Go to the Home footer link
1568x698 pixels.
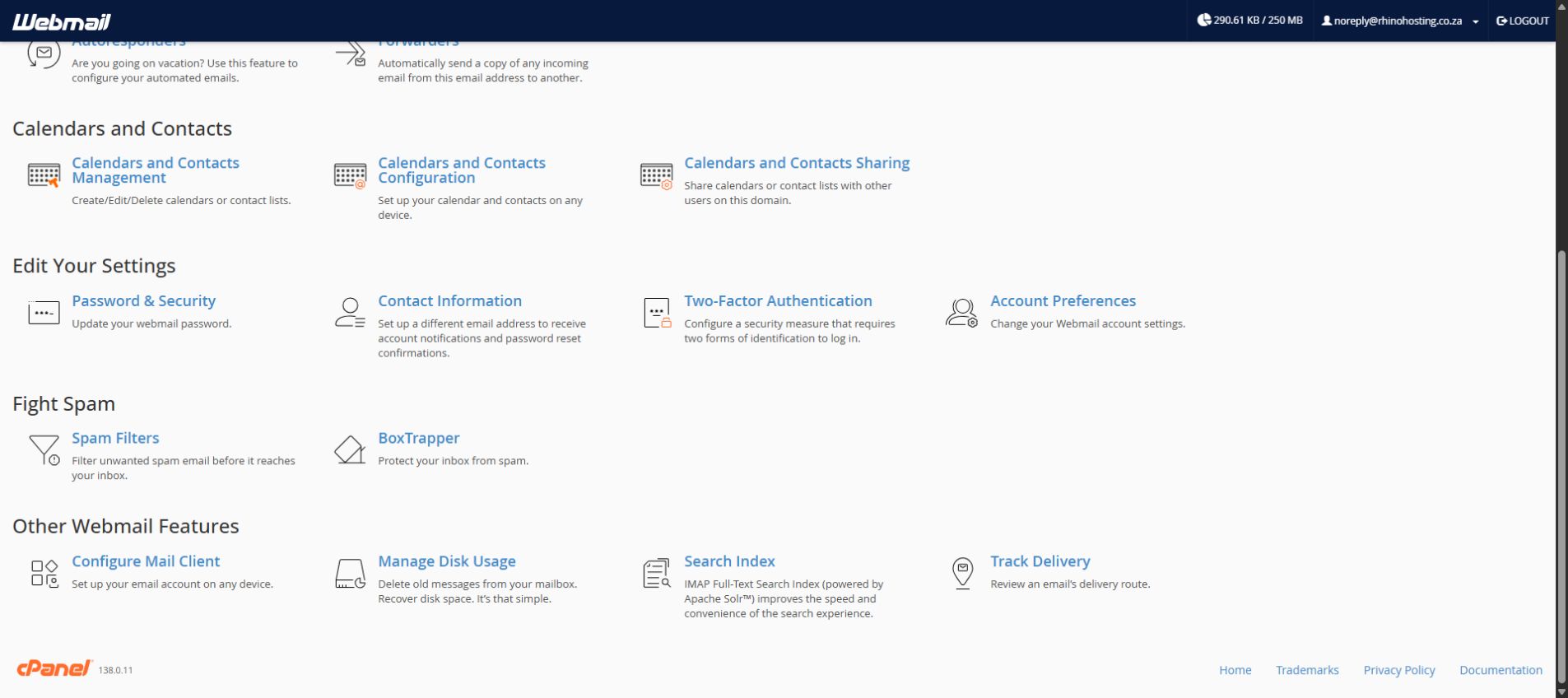pos(1235,670)
